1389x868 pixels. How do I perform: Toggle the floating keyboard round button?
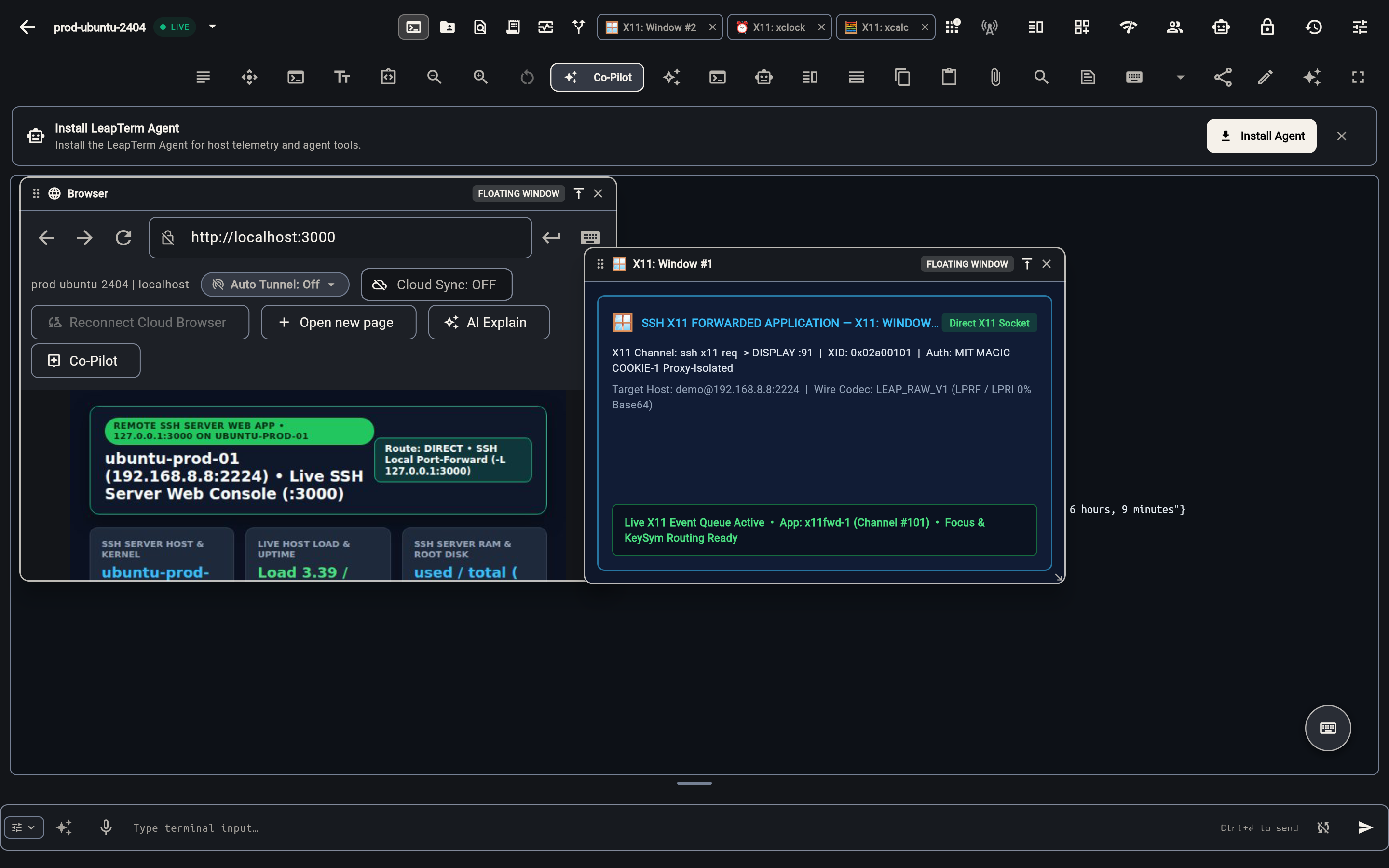1328,728
